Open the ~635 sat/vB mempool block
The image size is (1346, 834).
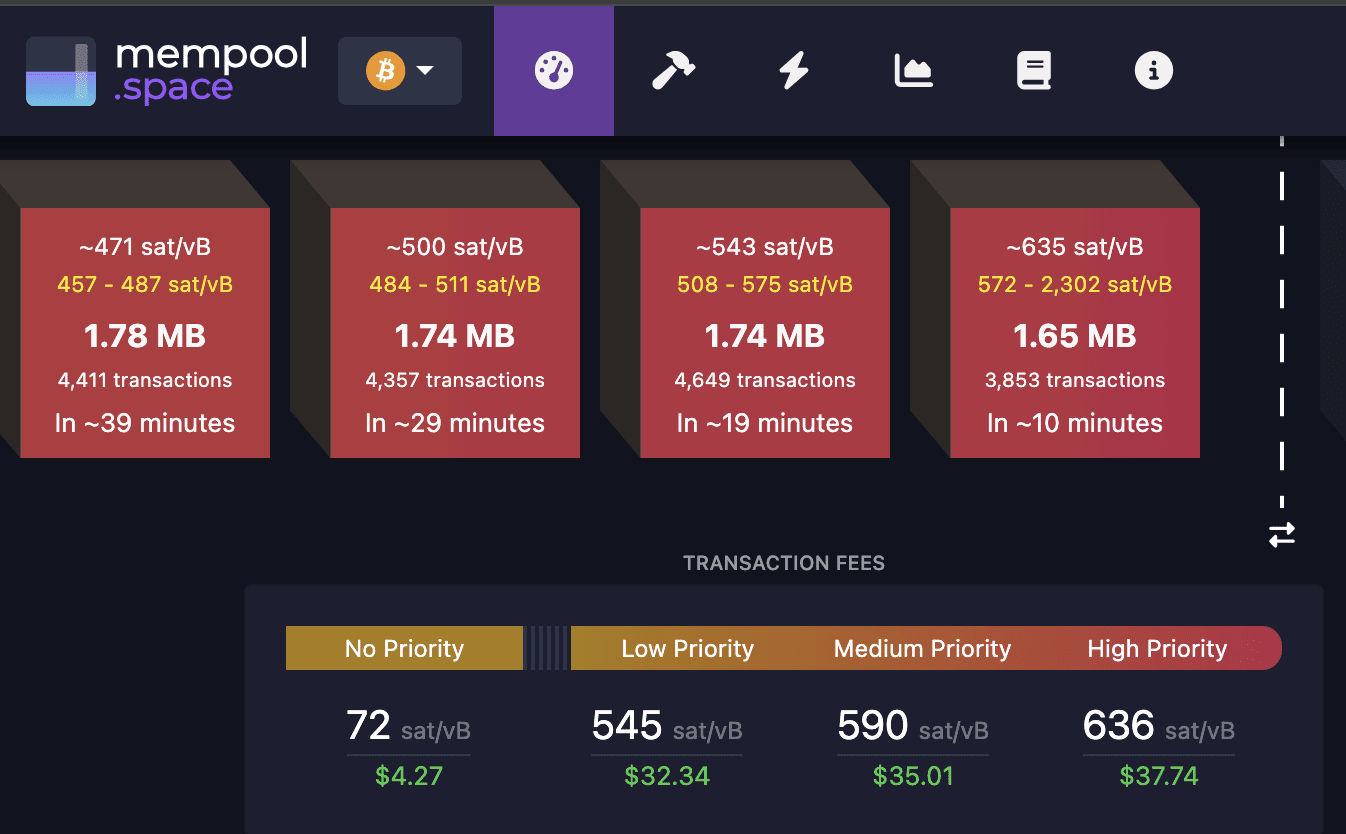pyautogui.click(x=1075, y=333)
